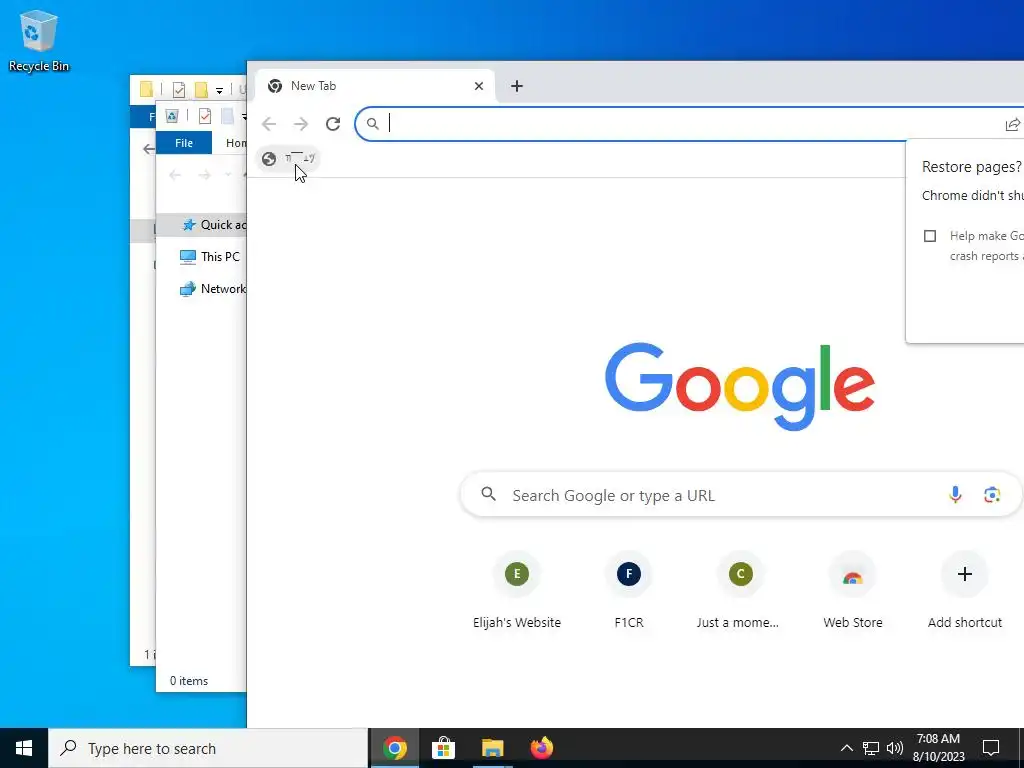Launch Firefox from taskbar
Image resolution: width=1024 pixels, height=768 pixels.
(541, 748)
